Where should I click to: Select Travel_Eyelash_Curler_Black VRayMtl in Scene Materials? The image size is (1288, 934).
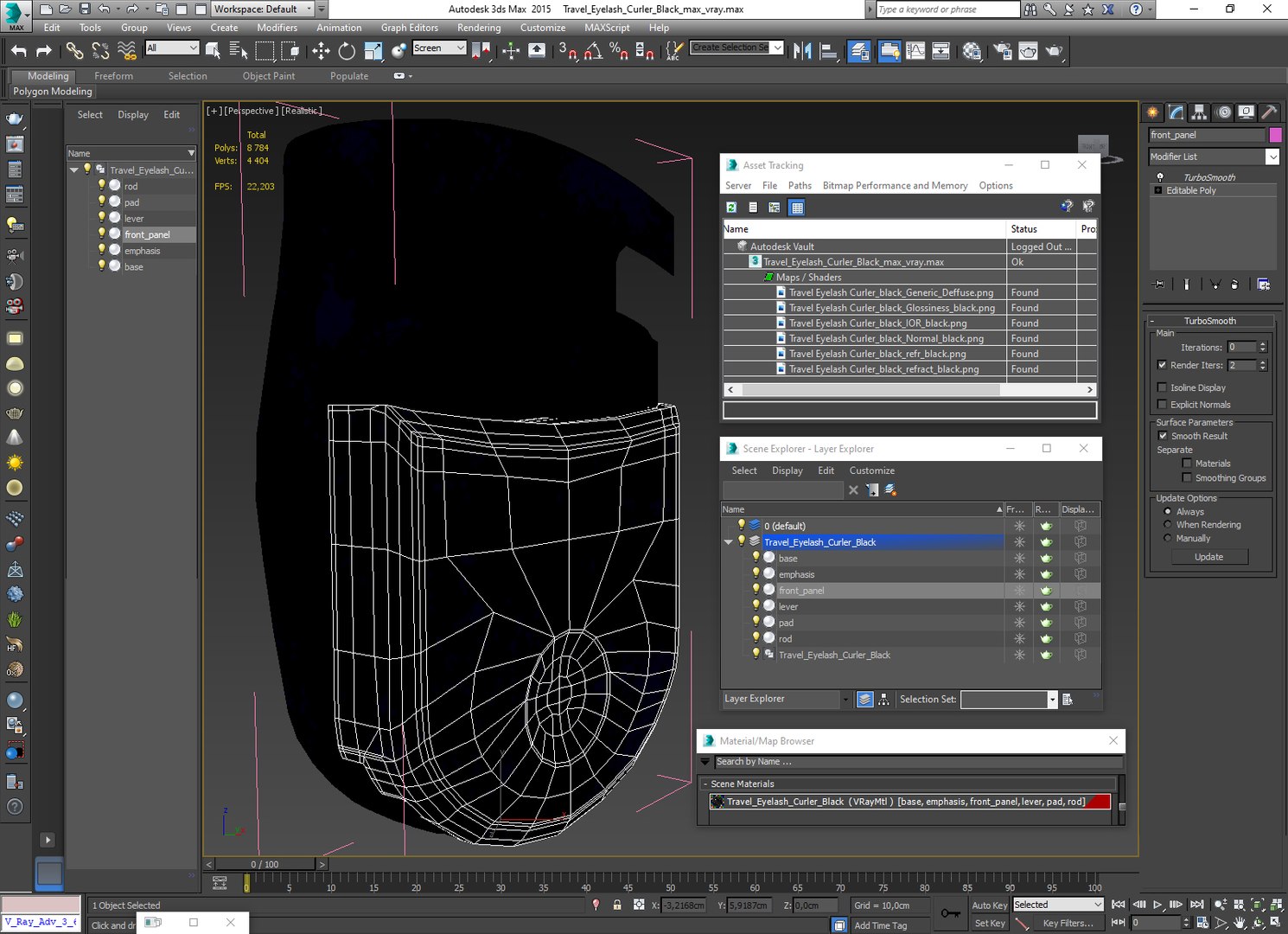pos(909,802)
